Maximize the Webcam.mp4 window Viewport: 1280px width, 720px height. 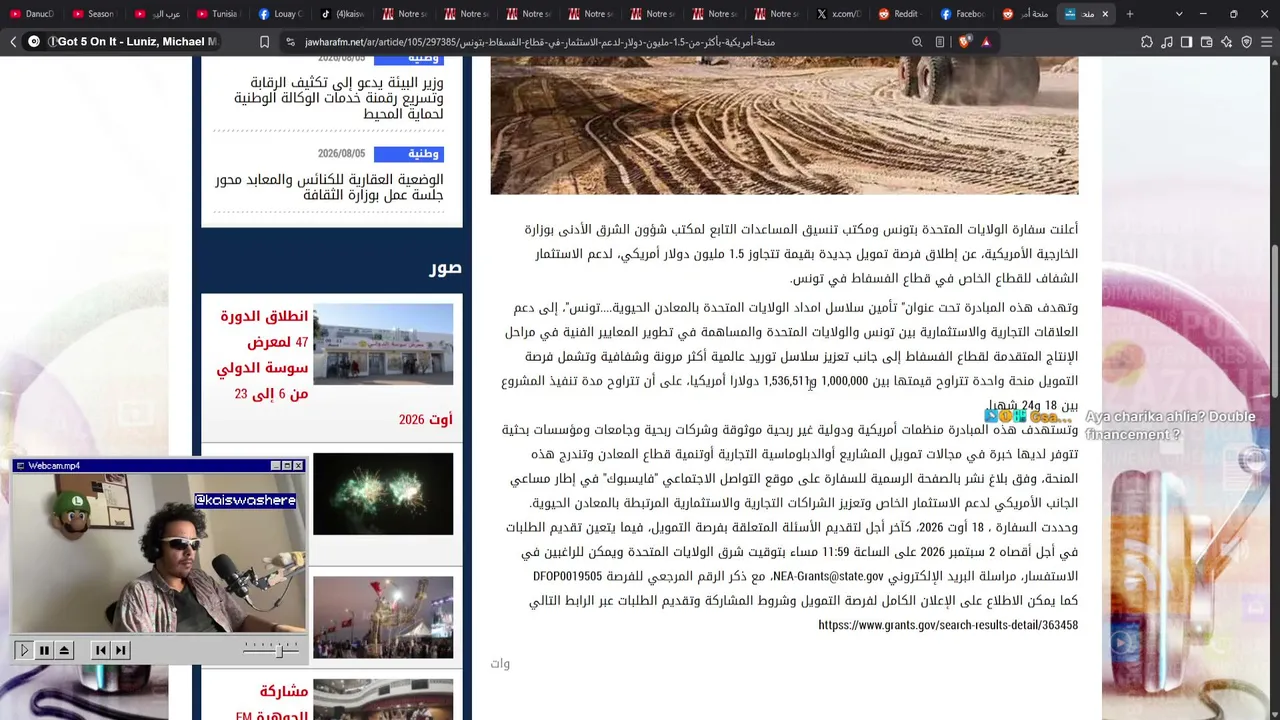pos(287,466)
